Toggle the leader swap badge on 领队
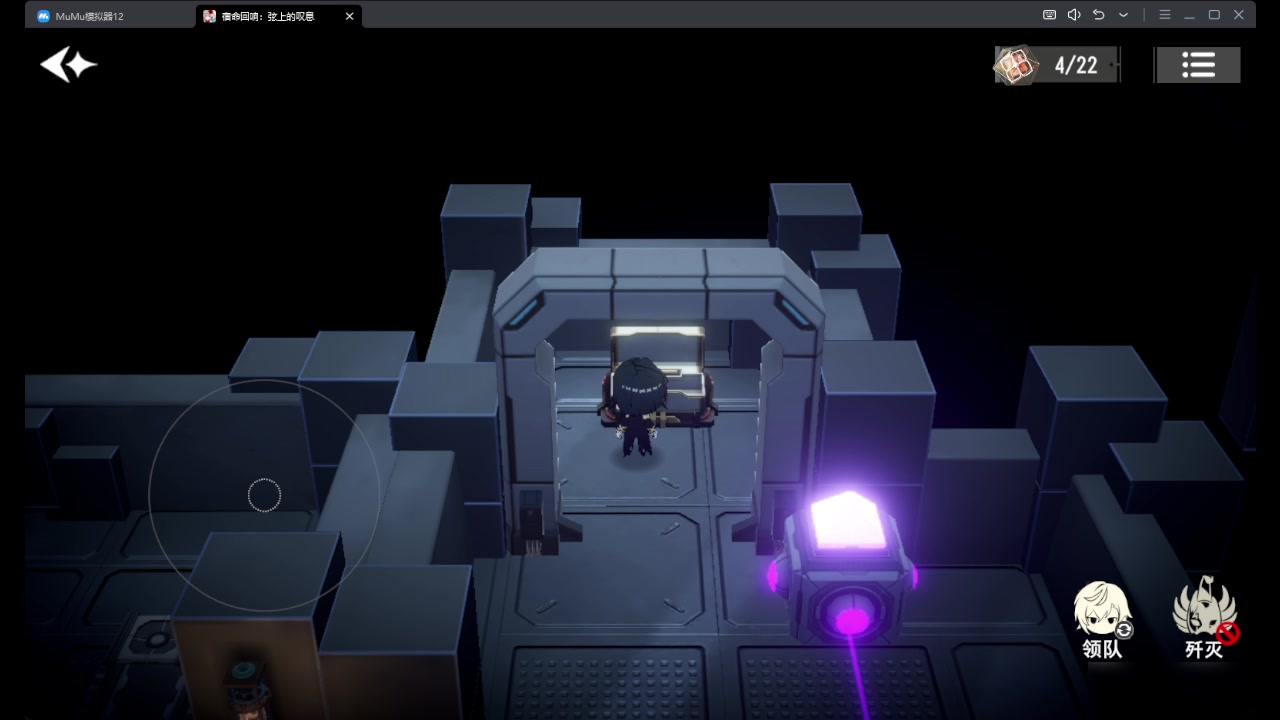Screen dimensions: 1280x720 point(1124,630)
